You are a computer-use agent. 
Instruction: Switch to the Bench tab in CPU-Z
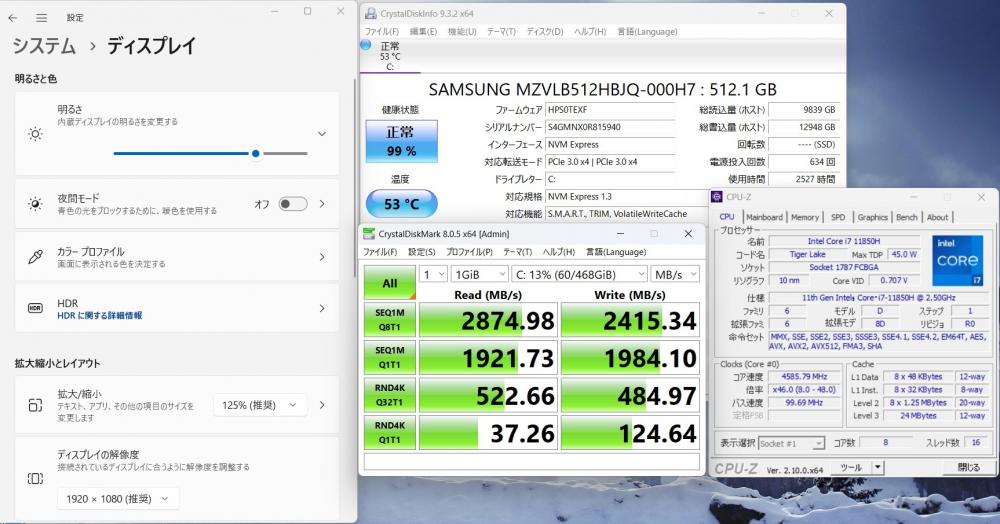[906, 217]
